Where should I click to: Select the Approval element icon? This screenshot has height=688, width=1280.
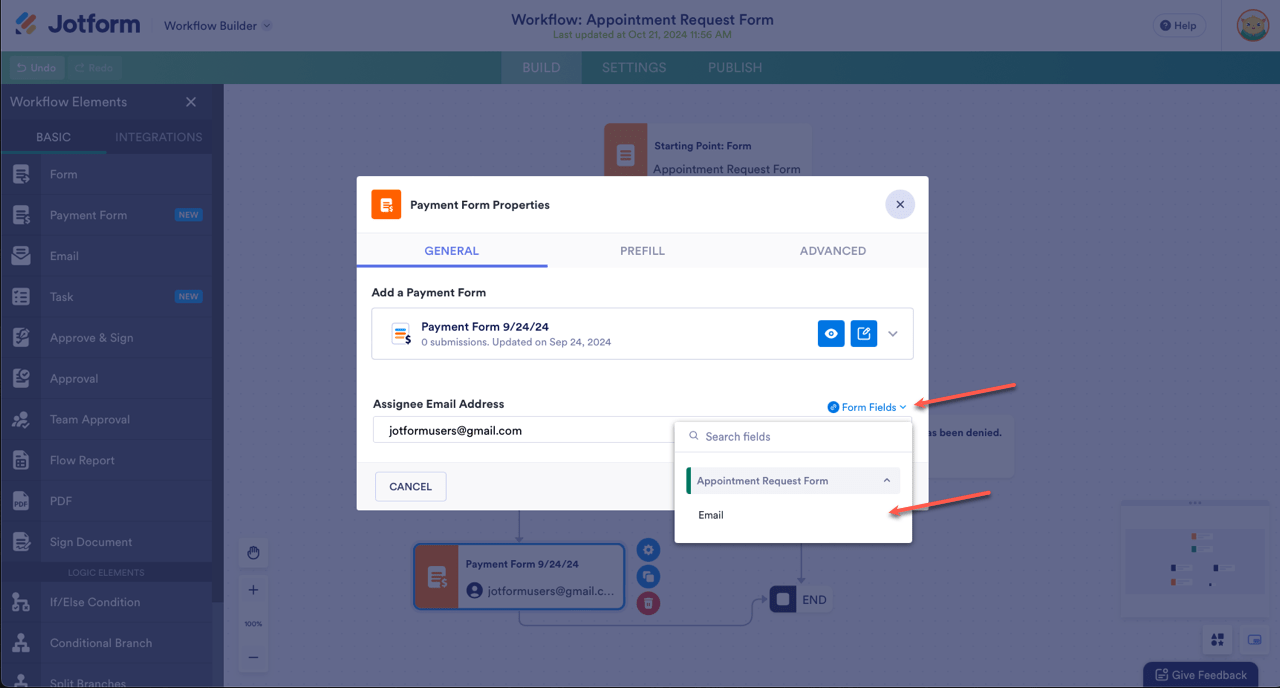point(21,379)
